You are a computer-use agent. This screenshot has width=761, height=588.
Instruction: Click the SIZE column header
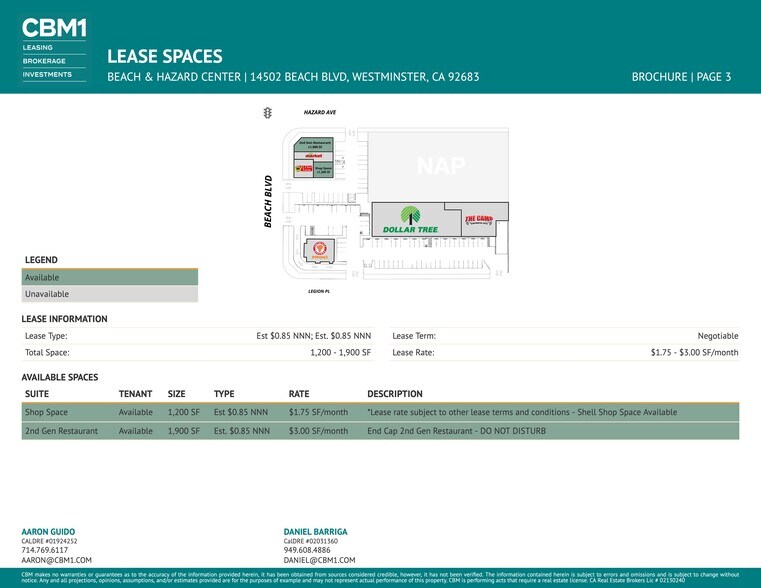coord(177,394)
